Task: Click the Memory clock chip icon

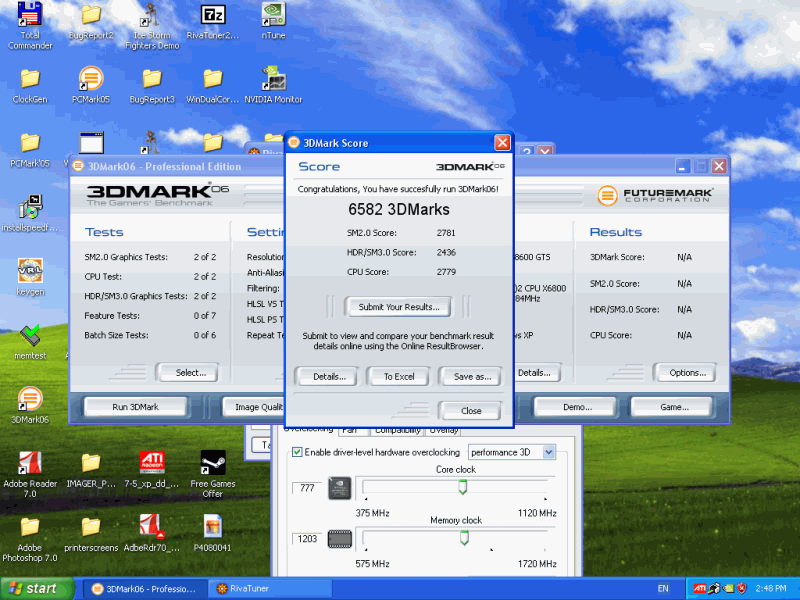Action: click(x=339, y=539)
